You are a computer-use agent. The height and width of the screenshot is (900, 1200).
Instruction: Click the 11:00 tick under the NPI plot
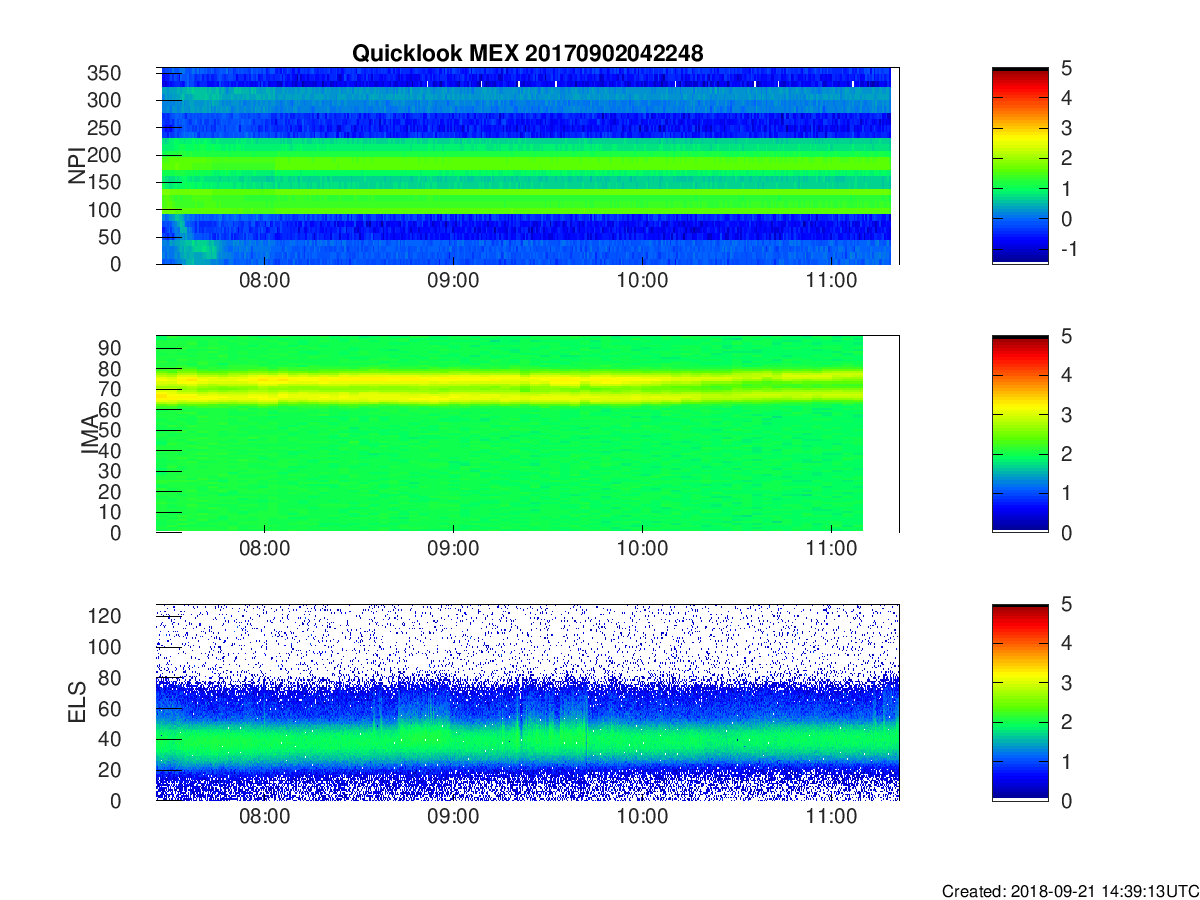[832, 282]
